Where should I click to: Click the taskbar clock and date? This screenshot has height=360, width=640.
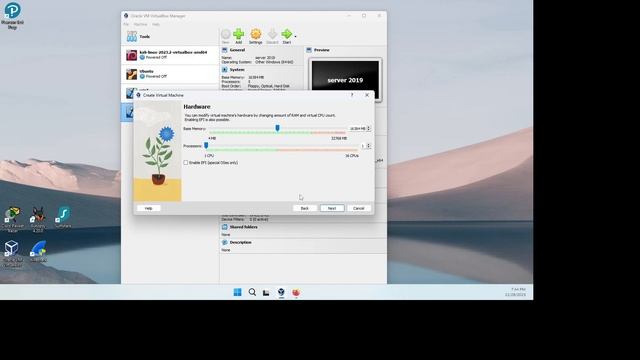(516, 292)
